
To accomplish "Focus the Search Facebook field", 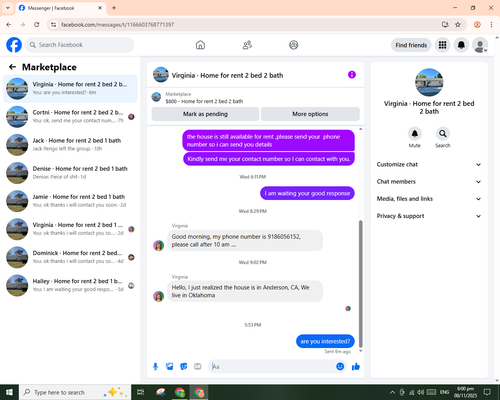I will tap(80, 45).
